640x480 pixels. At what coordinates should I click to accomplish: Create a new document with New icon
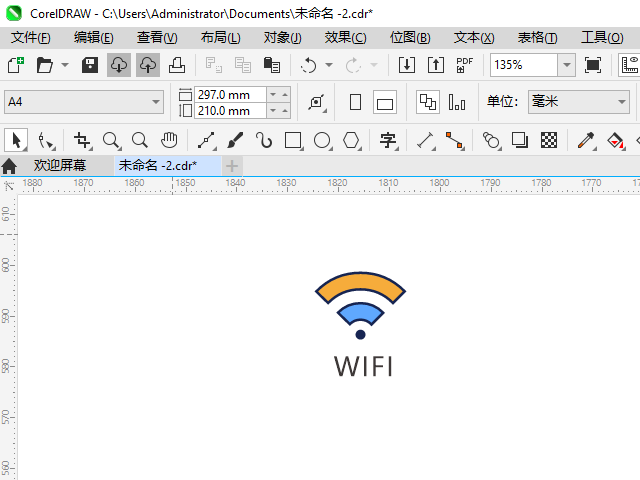coord(16,65)
